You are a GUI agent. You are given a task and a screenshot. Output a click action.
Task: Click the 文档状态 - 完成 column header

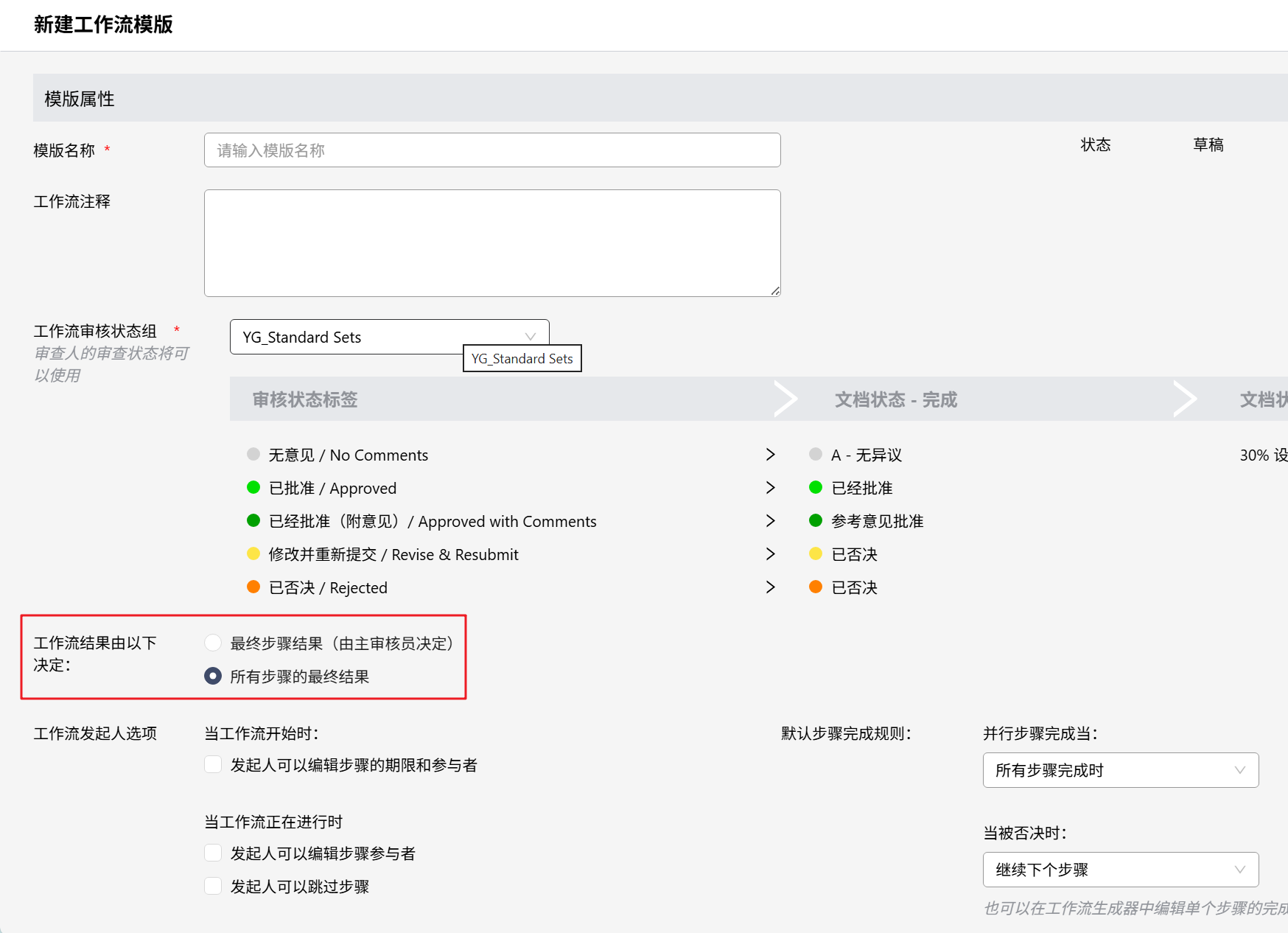pyautogui.click(x=895, y=399)
